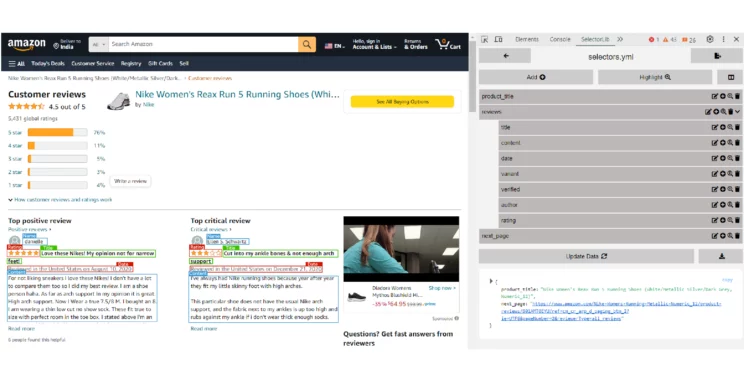This screenshot has height=378, width=744.
Task: Click the Amazon search magnifier button
Action: [x=307, y=45]
